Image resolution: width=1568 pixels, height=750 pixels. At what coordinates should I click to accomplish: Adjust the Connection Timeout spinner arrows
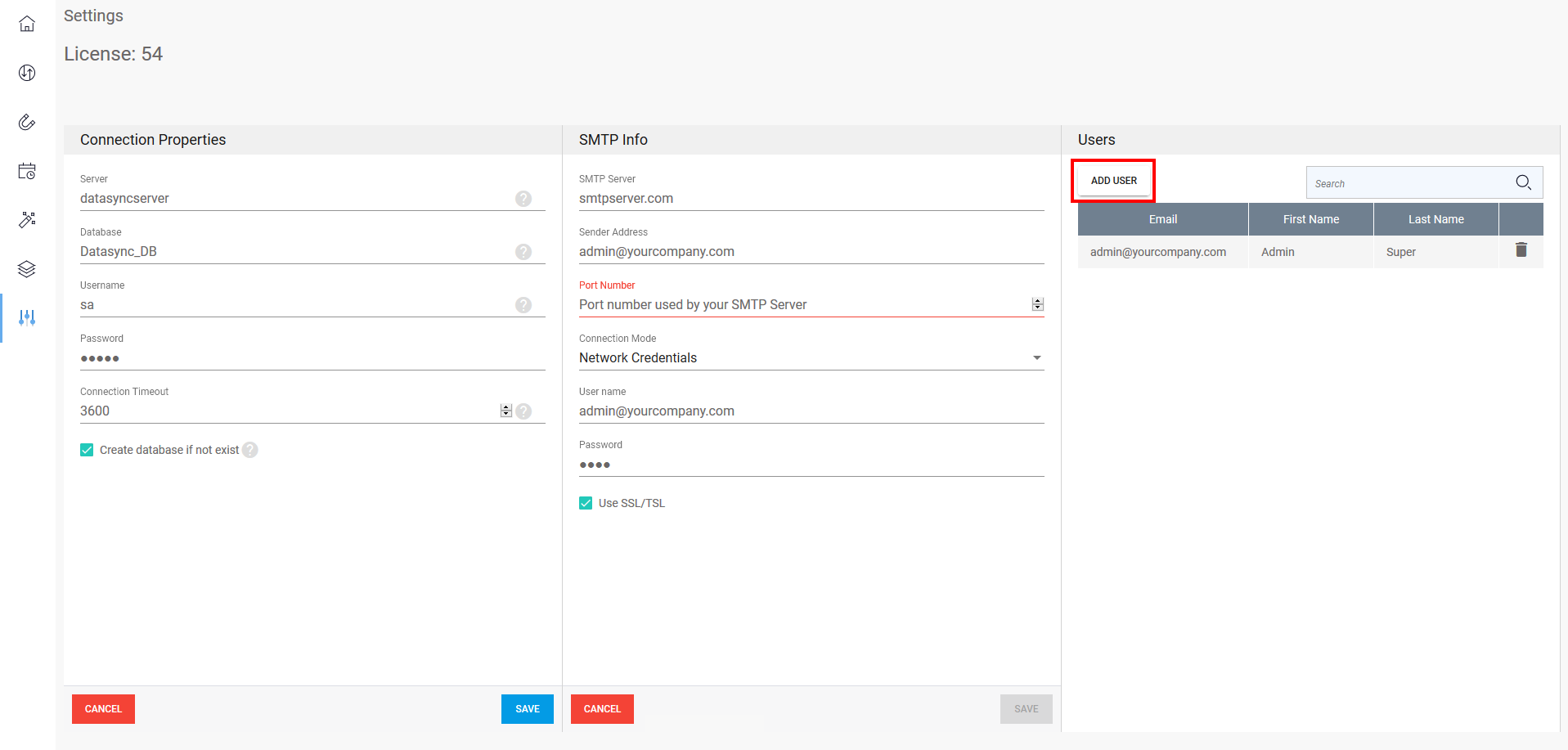[505, 411]
